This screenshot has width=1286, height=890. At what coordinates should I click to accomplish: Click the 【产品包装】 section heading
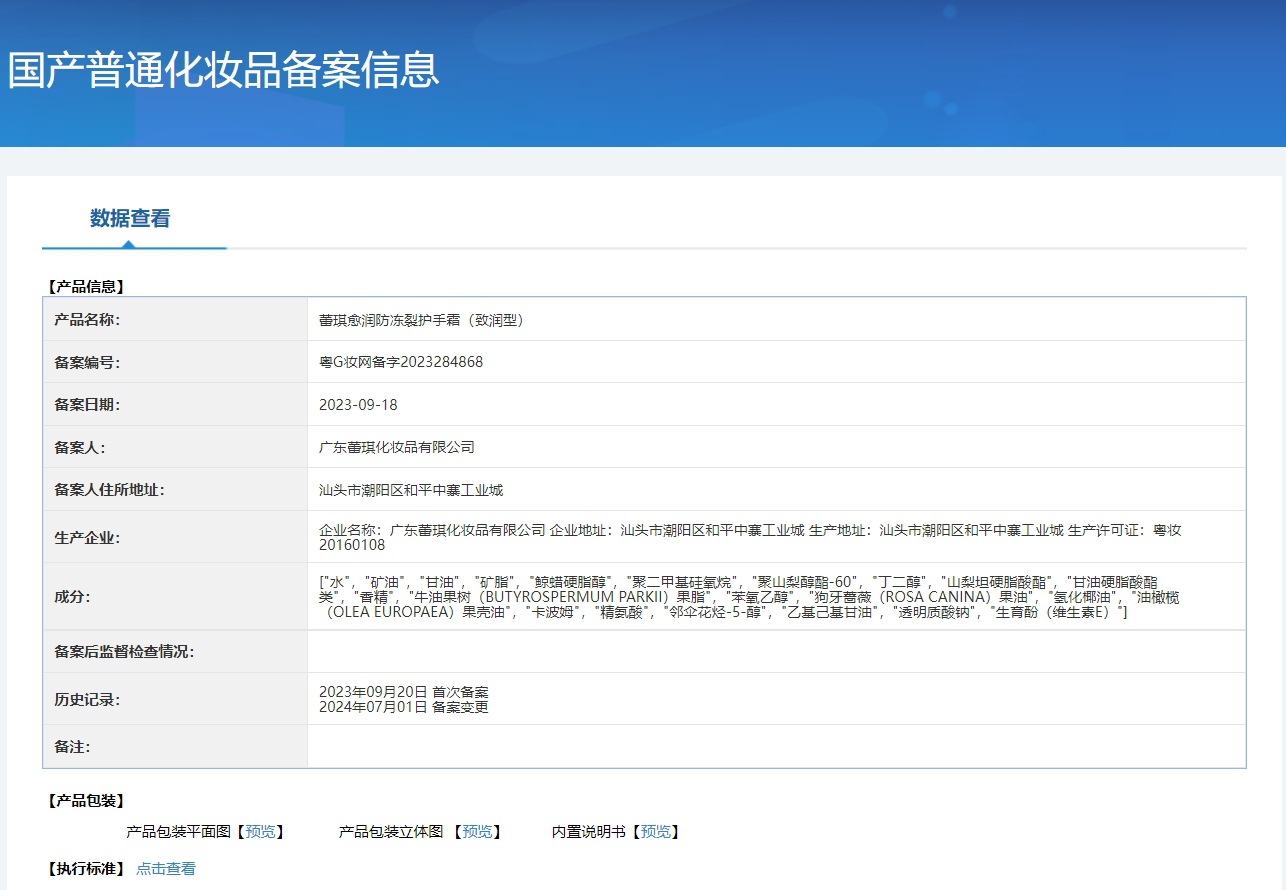(x=86, y=801)
